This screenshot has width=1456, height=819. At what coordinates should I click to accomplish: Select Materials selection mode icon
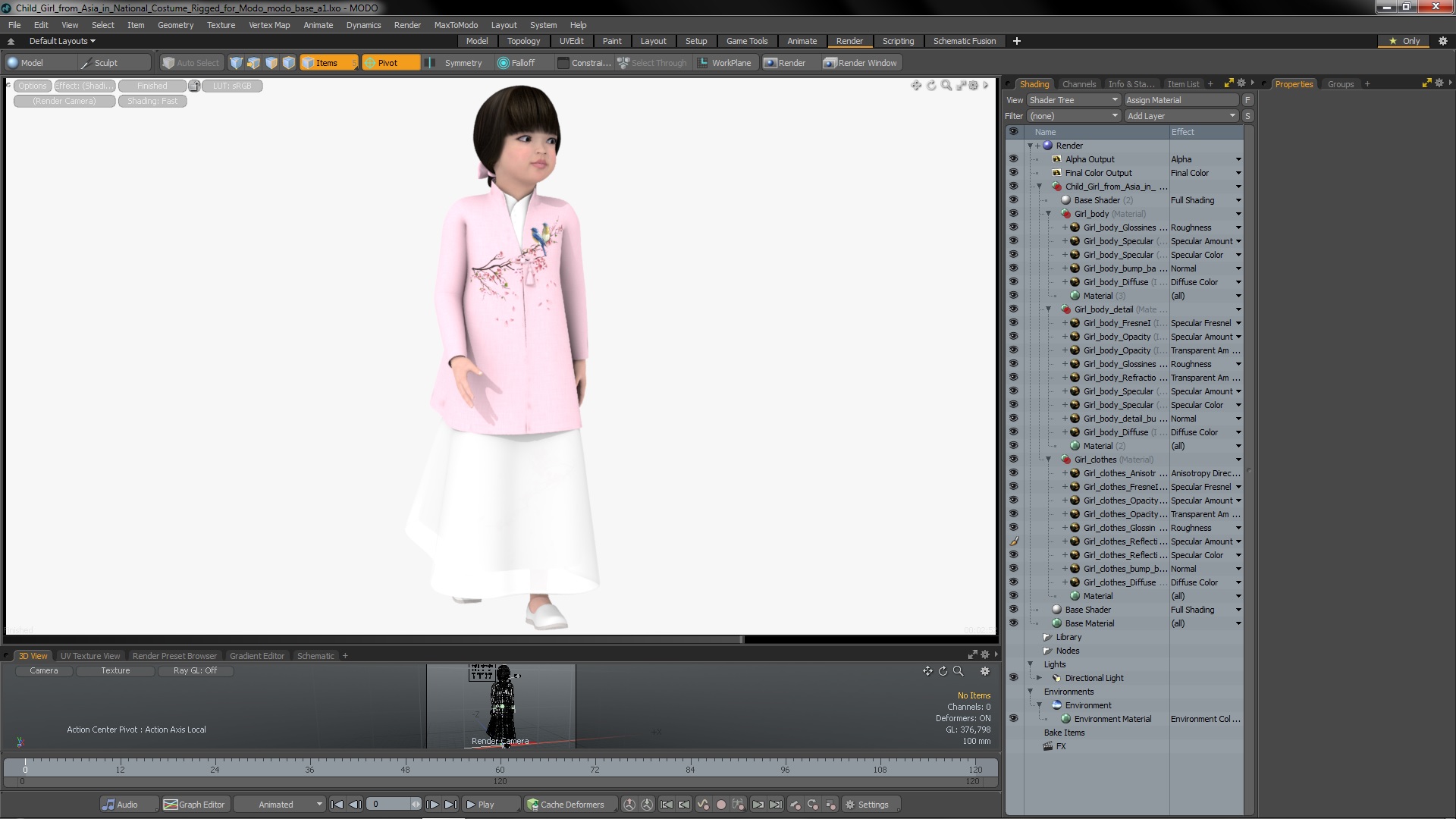click(288, 63)
